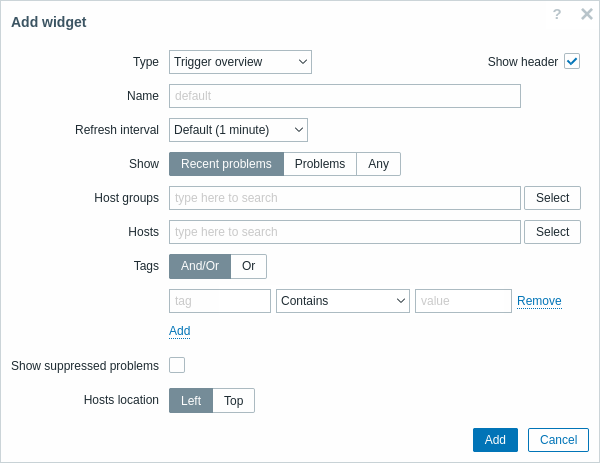The width and height of the screenshot is (600, 463).
Task: Set Hosts location to Top
Action: tap(233, 401)
